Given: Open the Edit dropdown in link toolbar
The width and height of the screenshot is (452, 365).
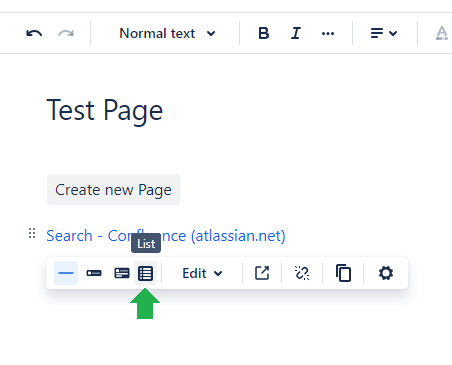Looking at the screenshot, I should 202,273.
